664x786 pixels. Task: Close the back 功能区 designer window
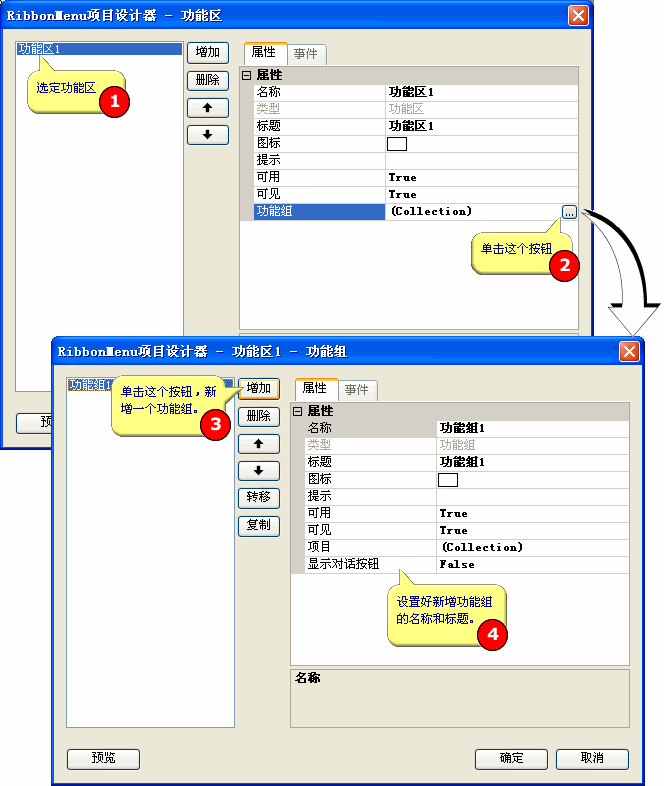[578, 15]
